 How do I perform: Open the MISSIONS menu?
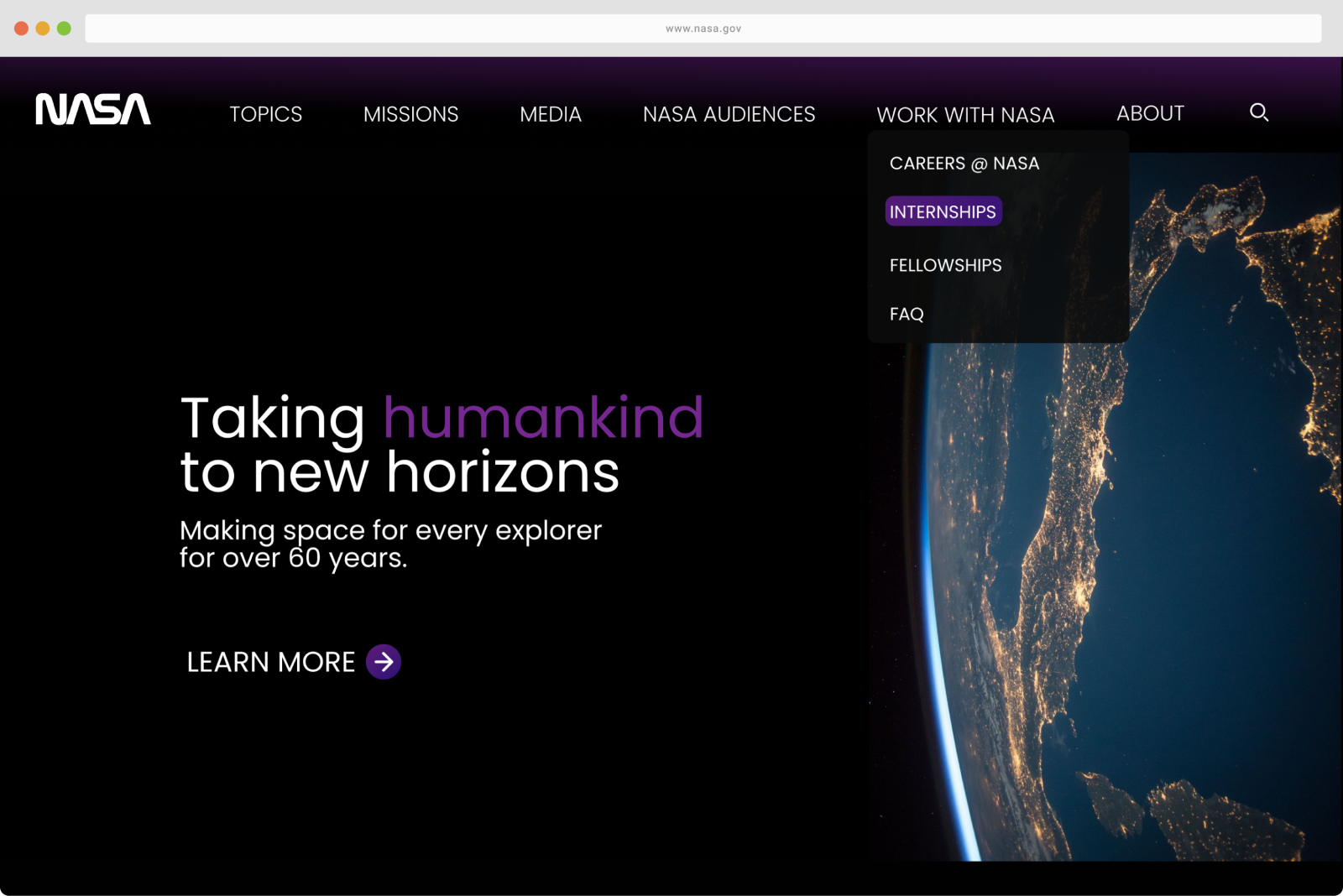pyautogui.click(x=410, y=114)
